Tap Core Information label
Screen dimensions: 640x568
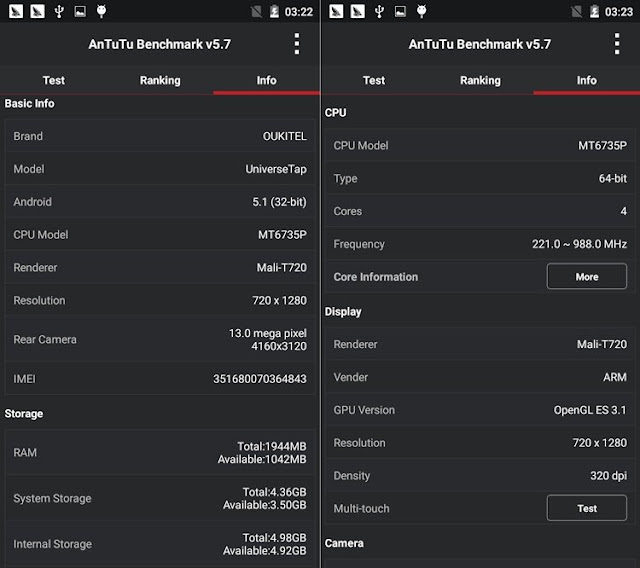tap(376, 277)
